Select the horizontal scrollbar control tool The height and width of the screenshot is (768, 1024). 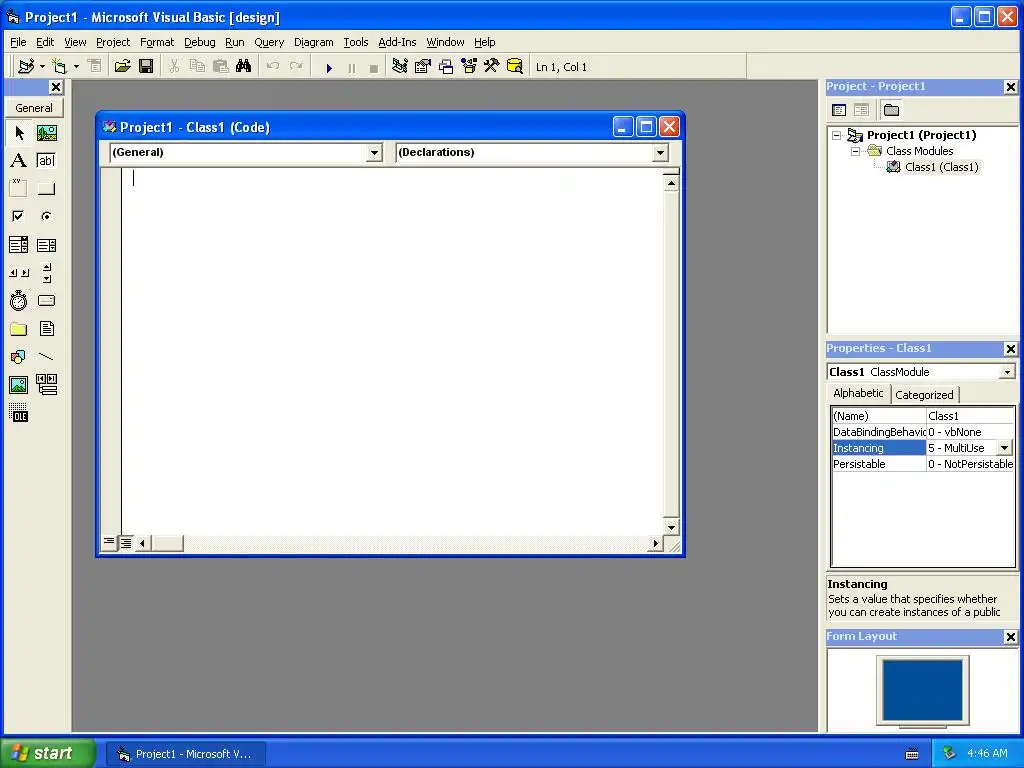click(x=19, y=273)
